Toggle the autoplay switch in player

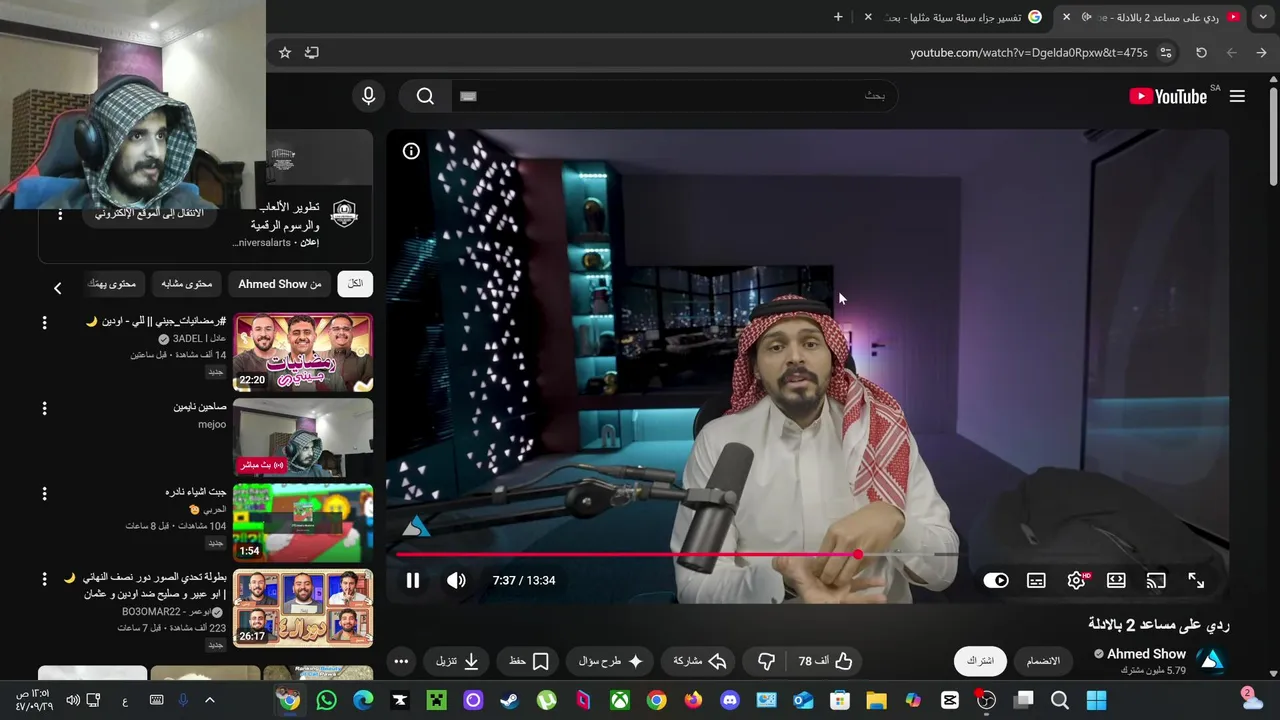coord(996,580)
